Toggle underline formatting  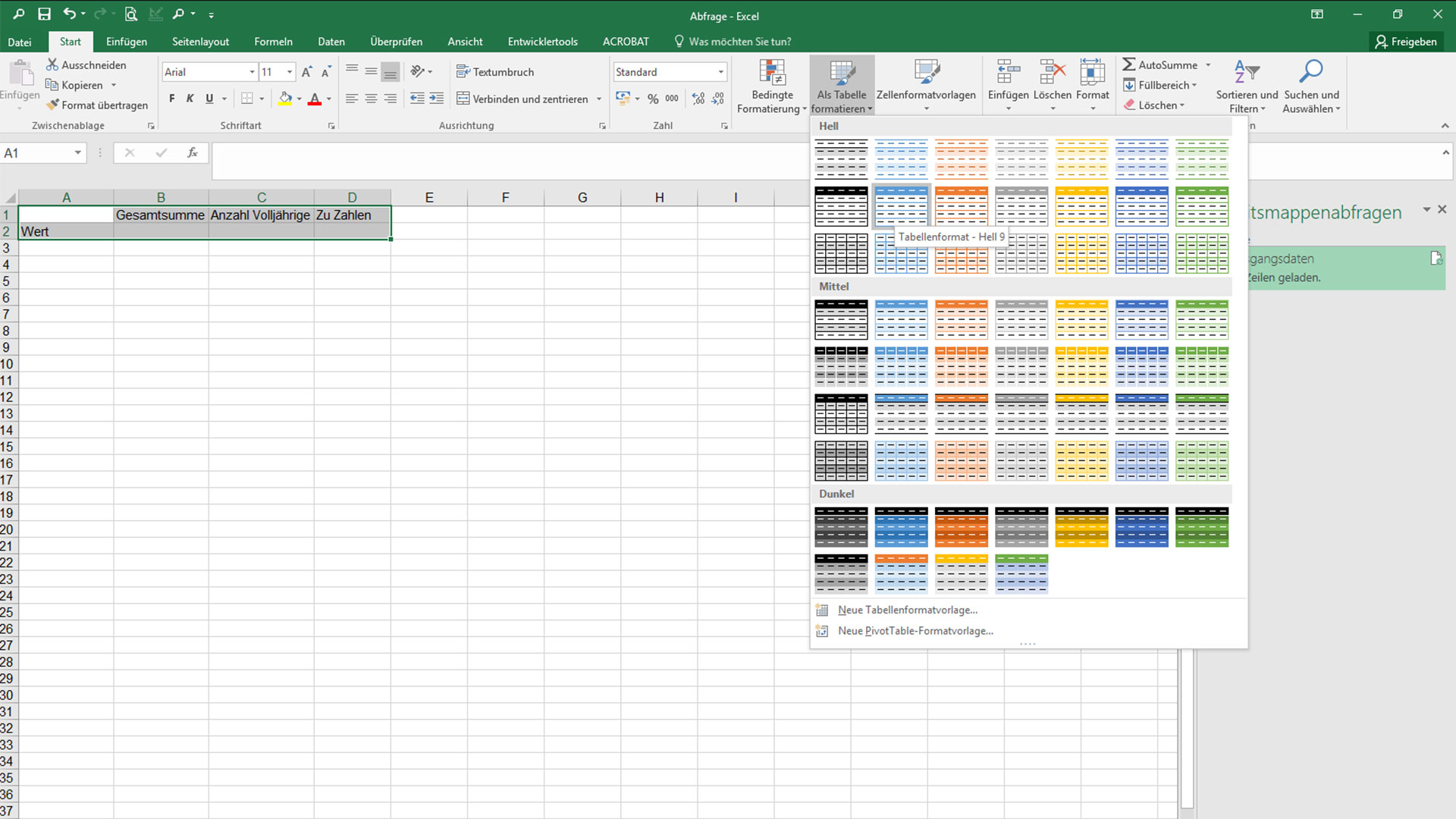coord(208,98)
